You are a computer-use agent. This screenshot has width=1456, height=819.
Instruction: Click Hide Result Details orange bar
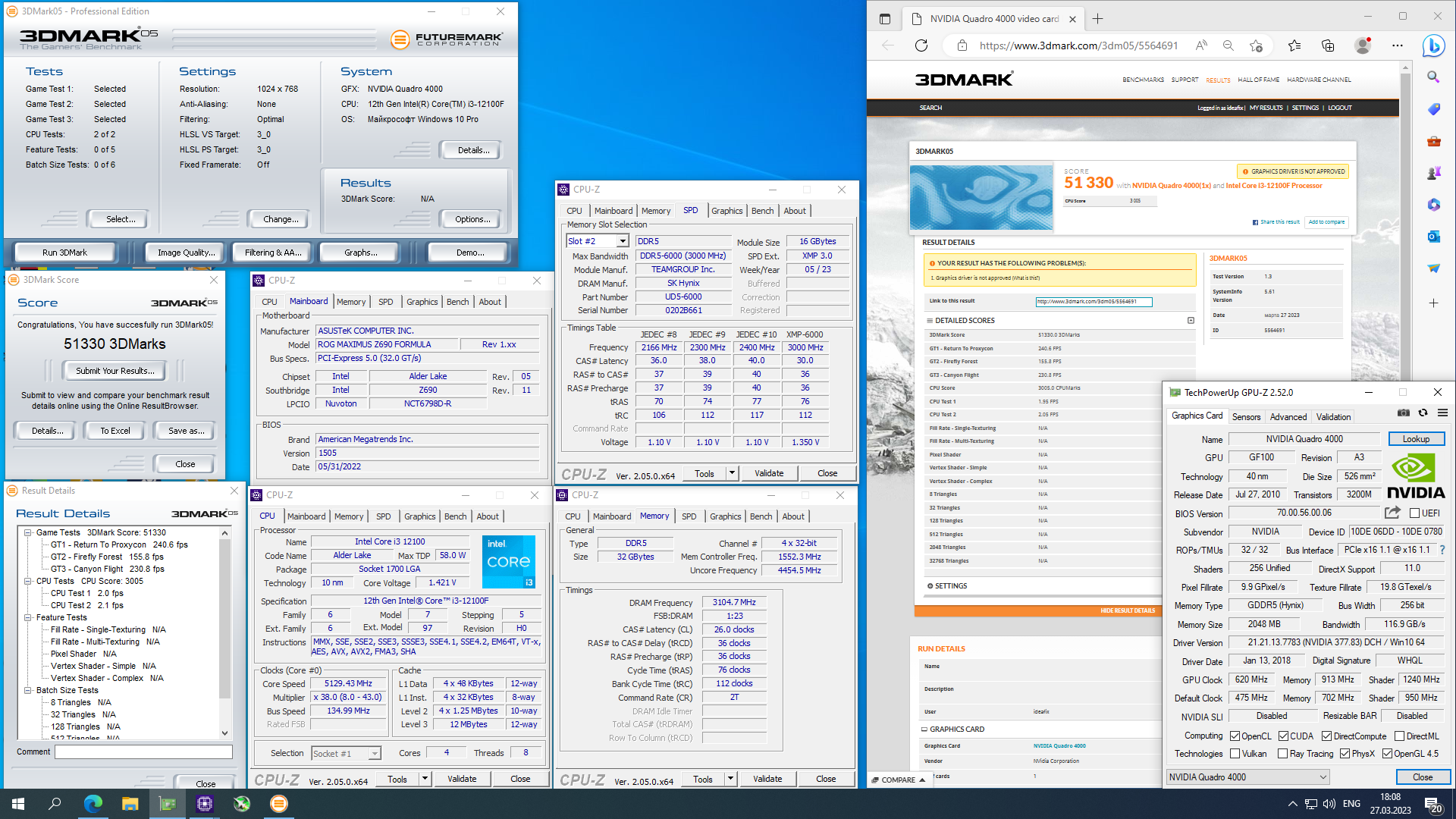tap(1128, 610)
